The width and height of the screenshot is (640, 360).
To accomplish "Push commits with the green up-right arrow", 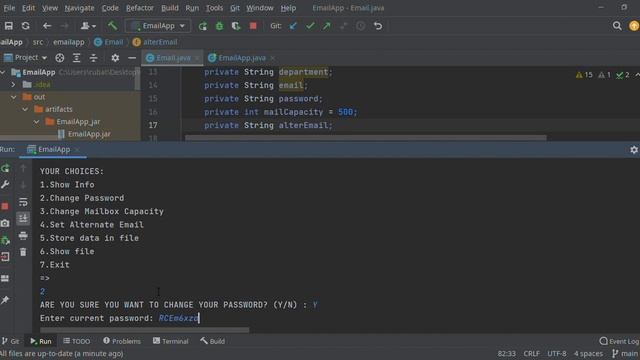I will click(327, 26).
